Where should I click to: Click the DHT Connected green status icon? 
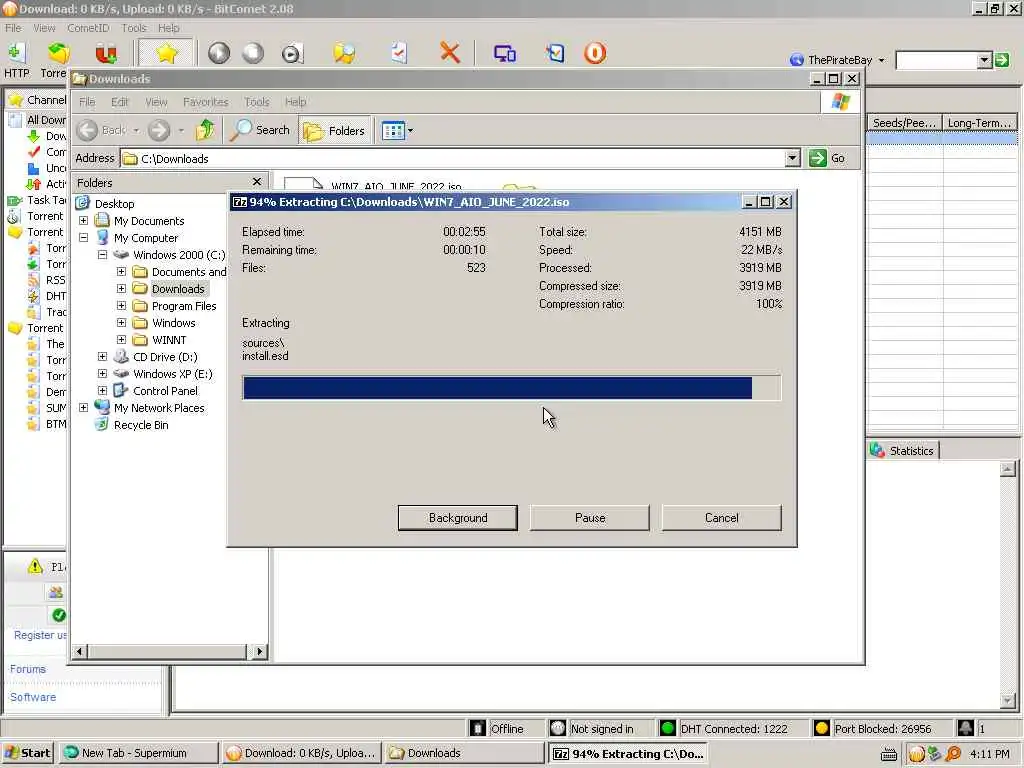tap(667, 728)
